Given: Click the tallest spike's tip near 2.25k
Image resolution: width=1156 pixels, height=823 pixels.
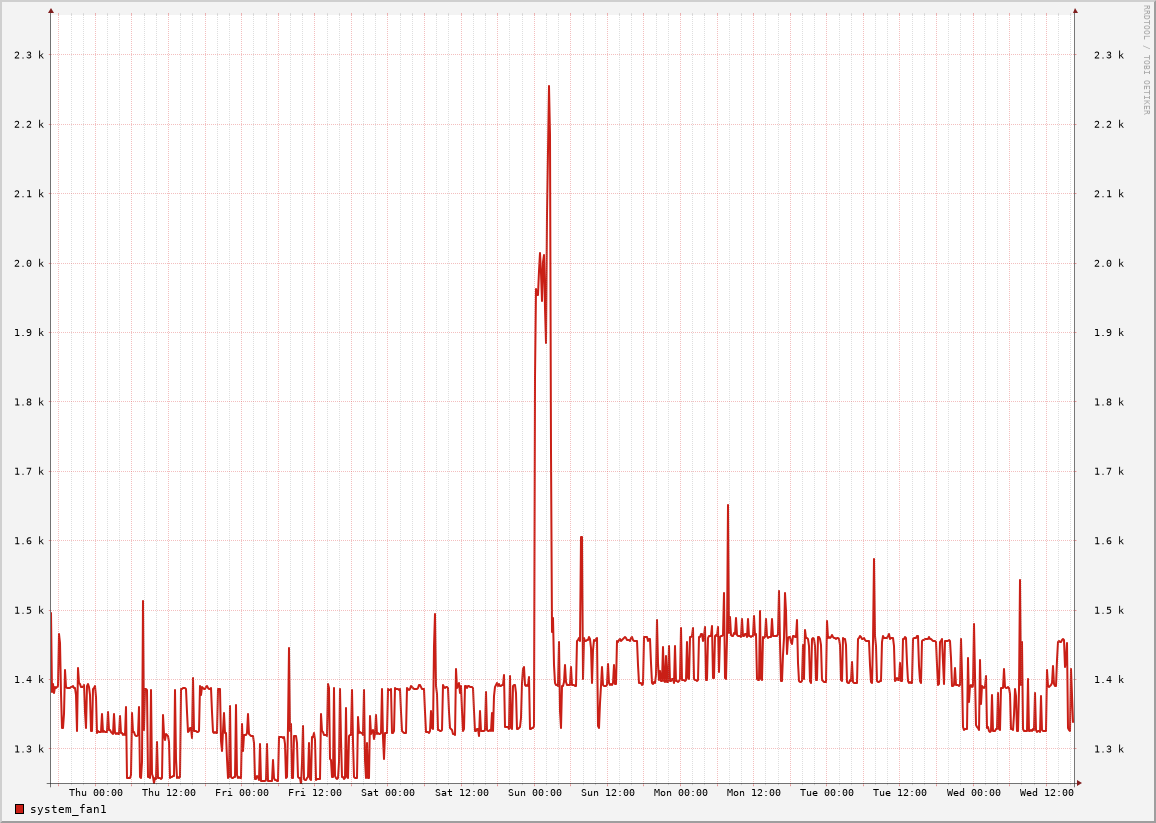Looking at the screenshot, I should point(549,87).
